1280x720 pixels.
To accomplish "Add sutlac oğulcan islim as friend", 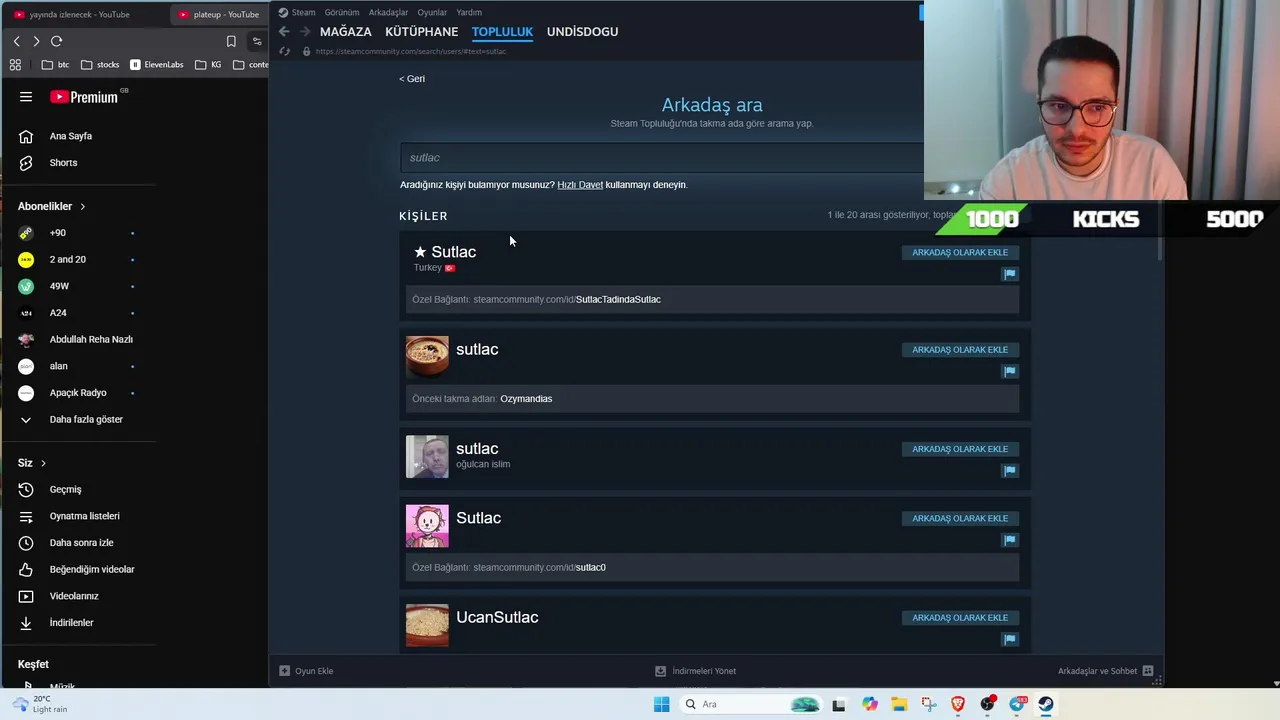I will point(960,449).
